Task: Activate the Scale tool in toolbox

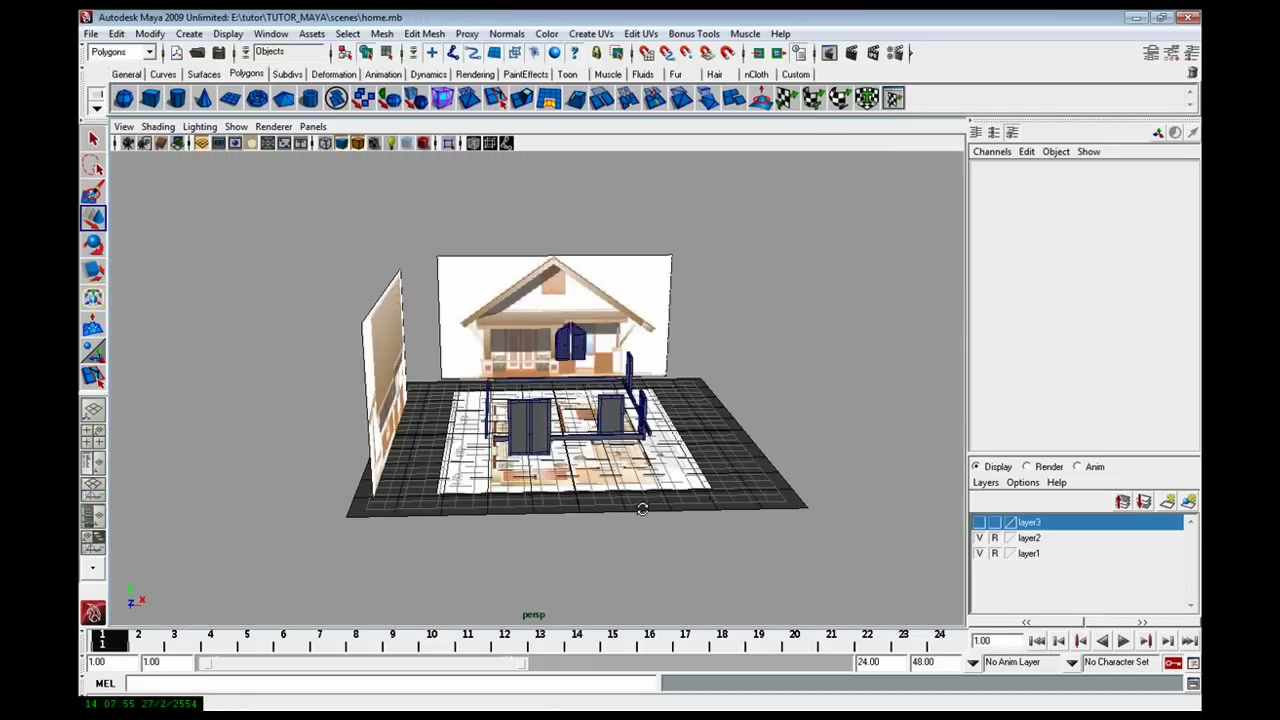Action: (x=93, y=270)
